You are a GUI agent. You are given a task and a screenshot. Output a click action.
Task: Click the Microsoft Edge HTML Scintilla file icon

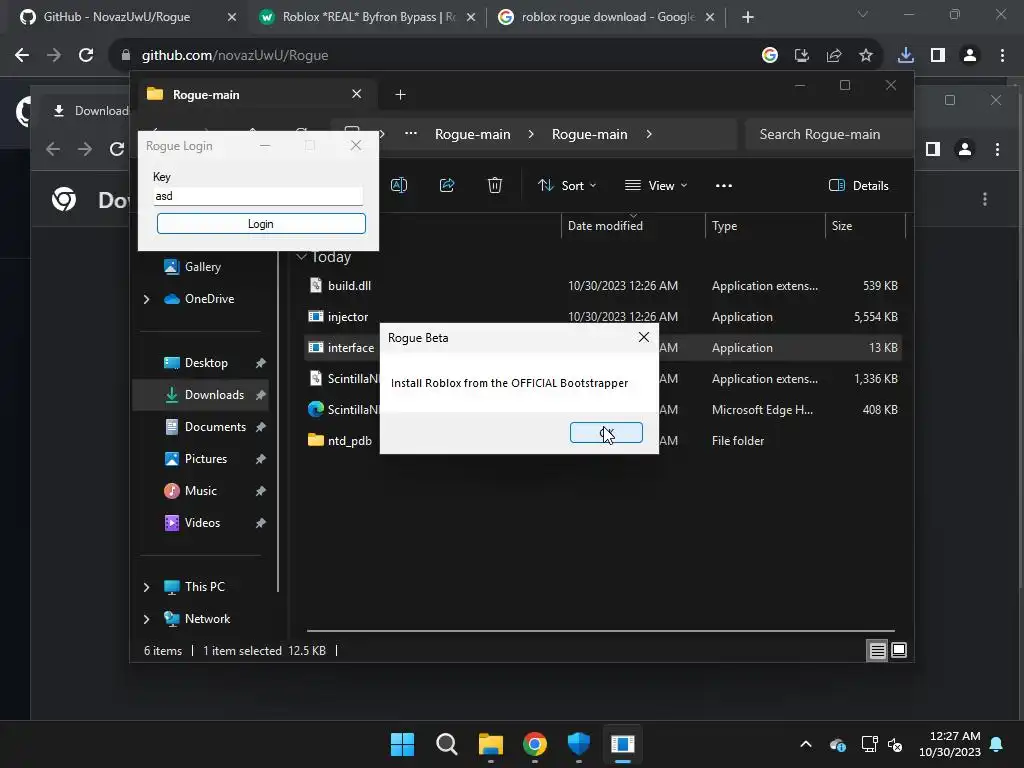pos(316,409)
